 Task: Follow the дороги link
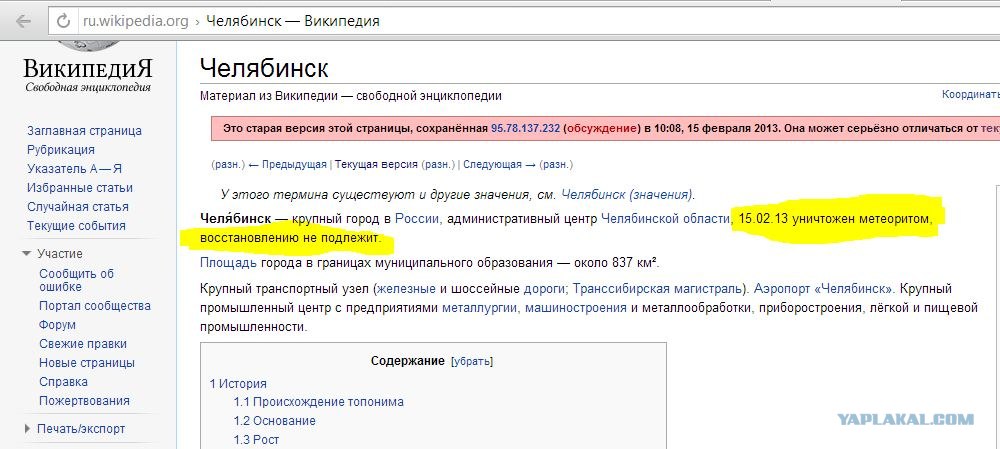(x=545, y=289)
